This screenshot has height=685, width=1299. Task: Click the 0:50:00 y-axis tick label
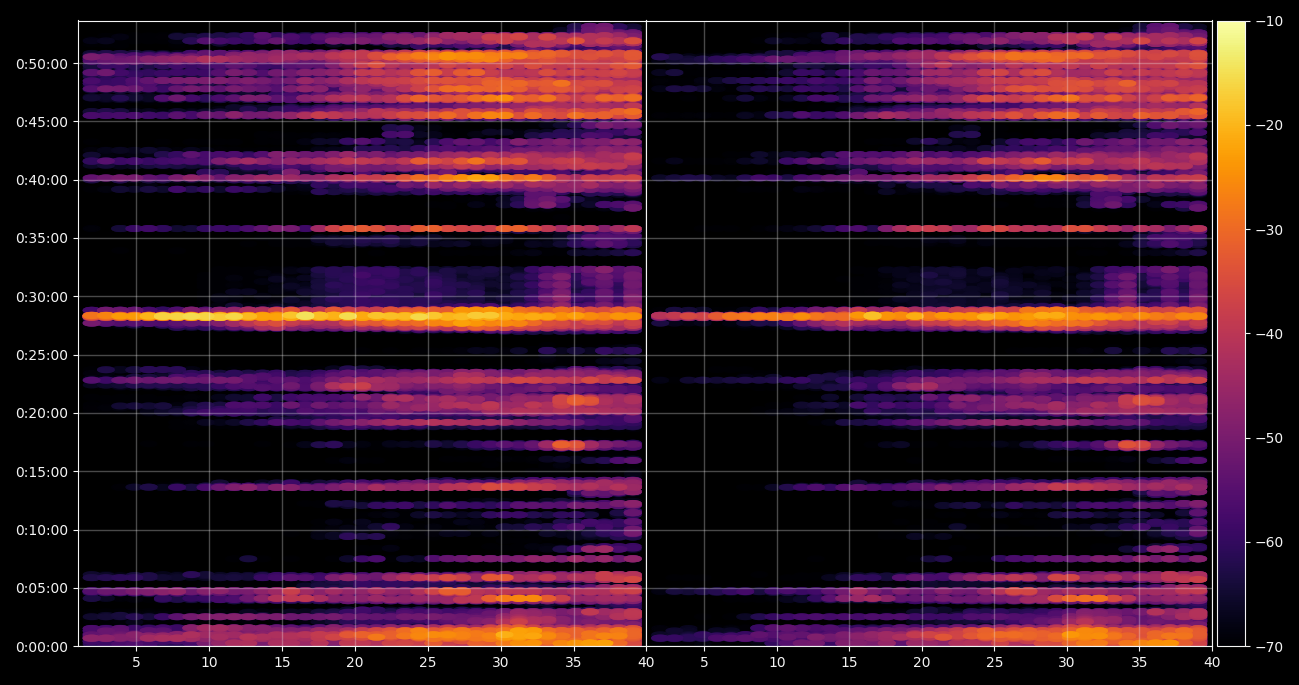(42, 64)
